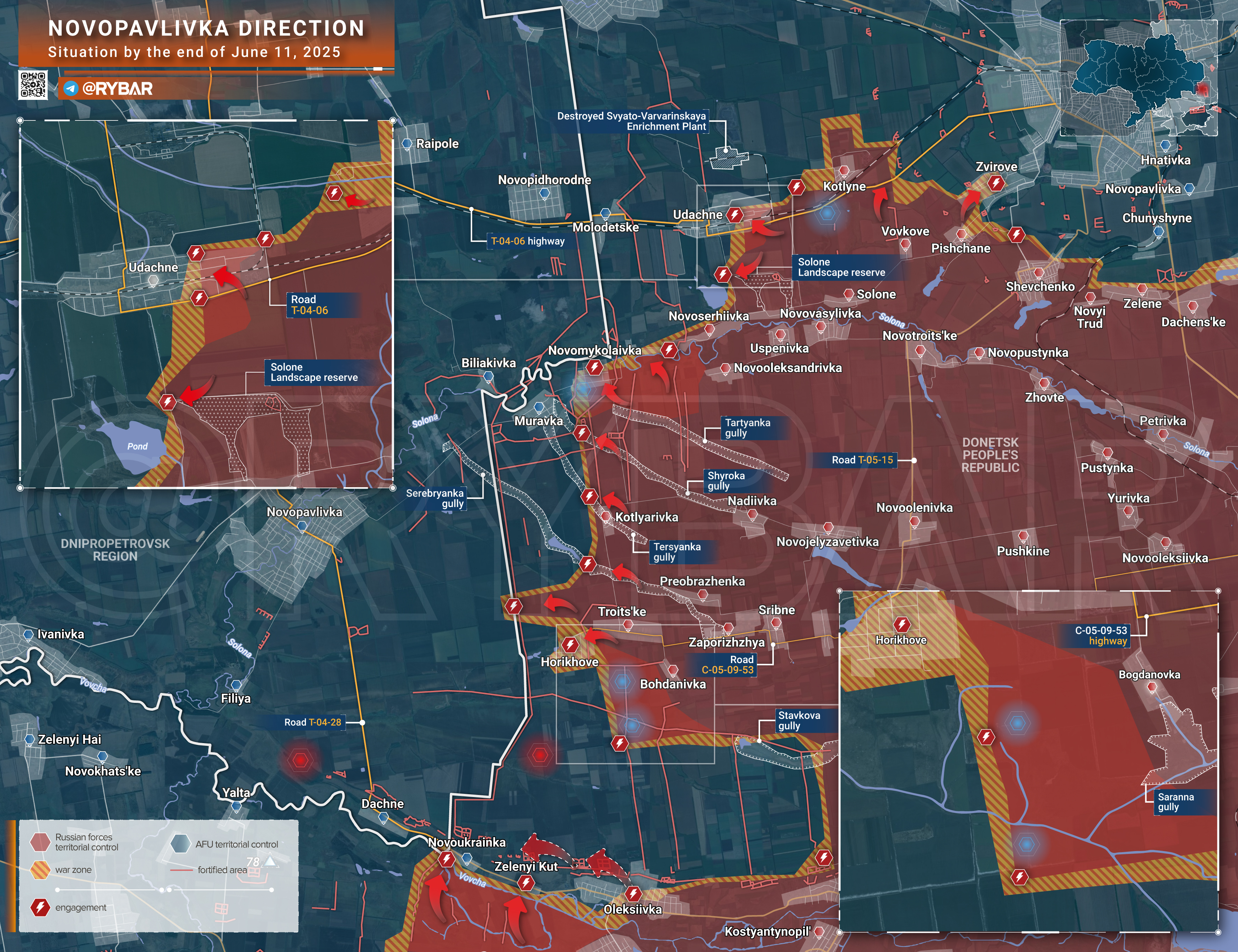This screenshot has height=952, width=1238.
Task: Click the Telegram icon beside @RYBAR
Action: click(x=70, y=88)
